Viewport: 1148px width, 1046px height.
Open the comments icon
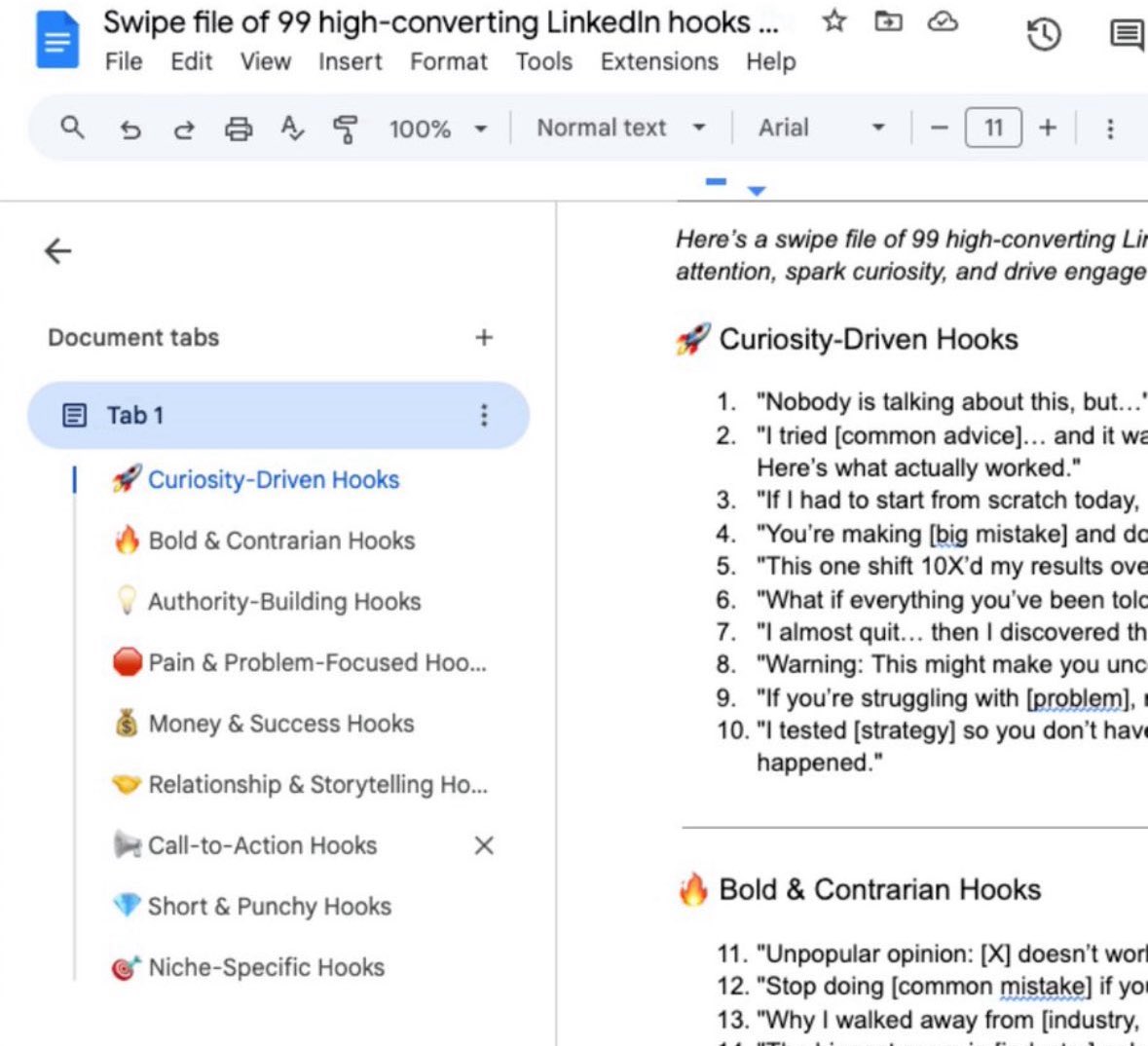point(1126,34)
